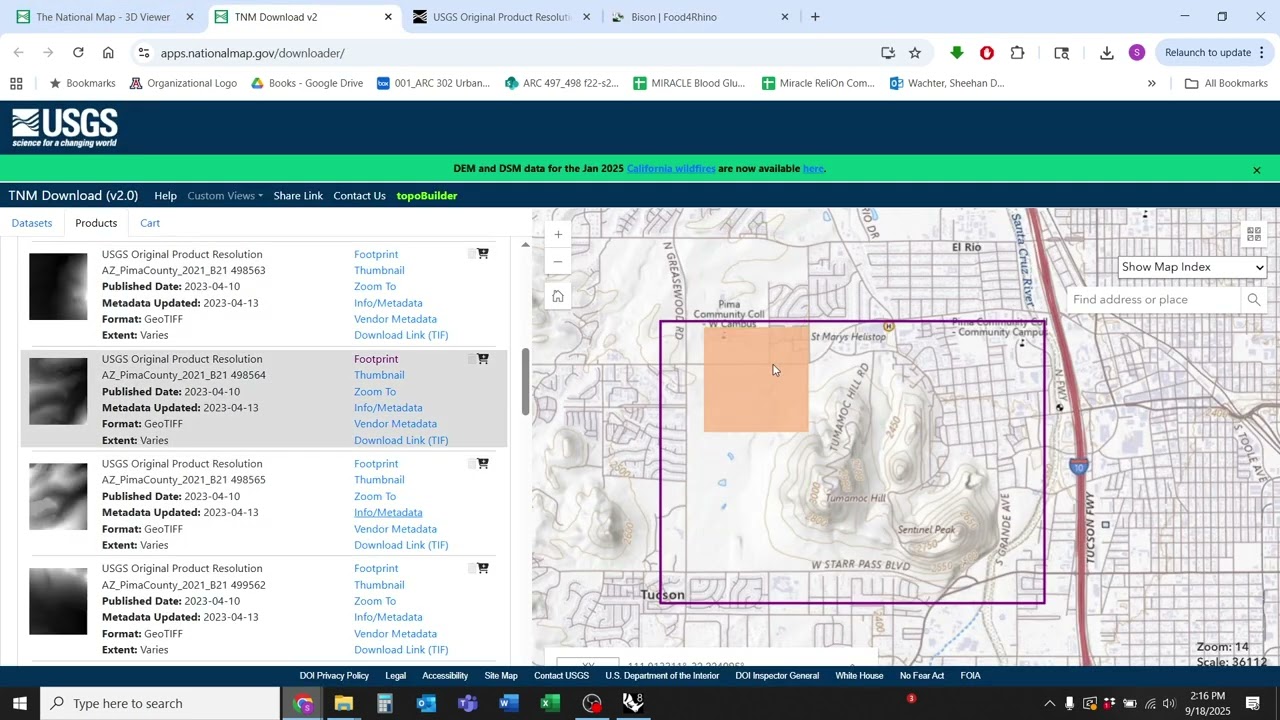Open Google apps grid in bookmarks bar

click(x=16, y=84)
